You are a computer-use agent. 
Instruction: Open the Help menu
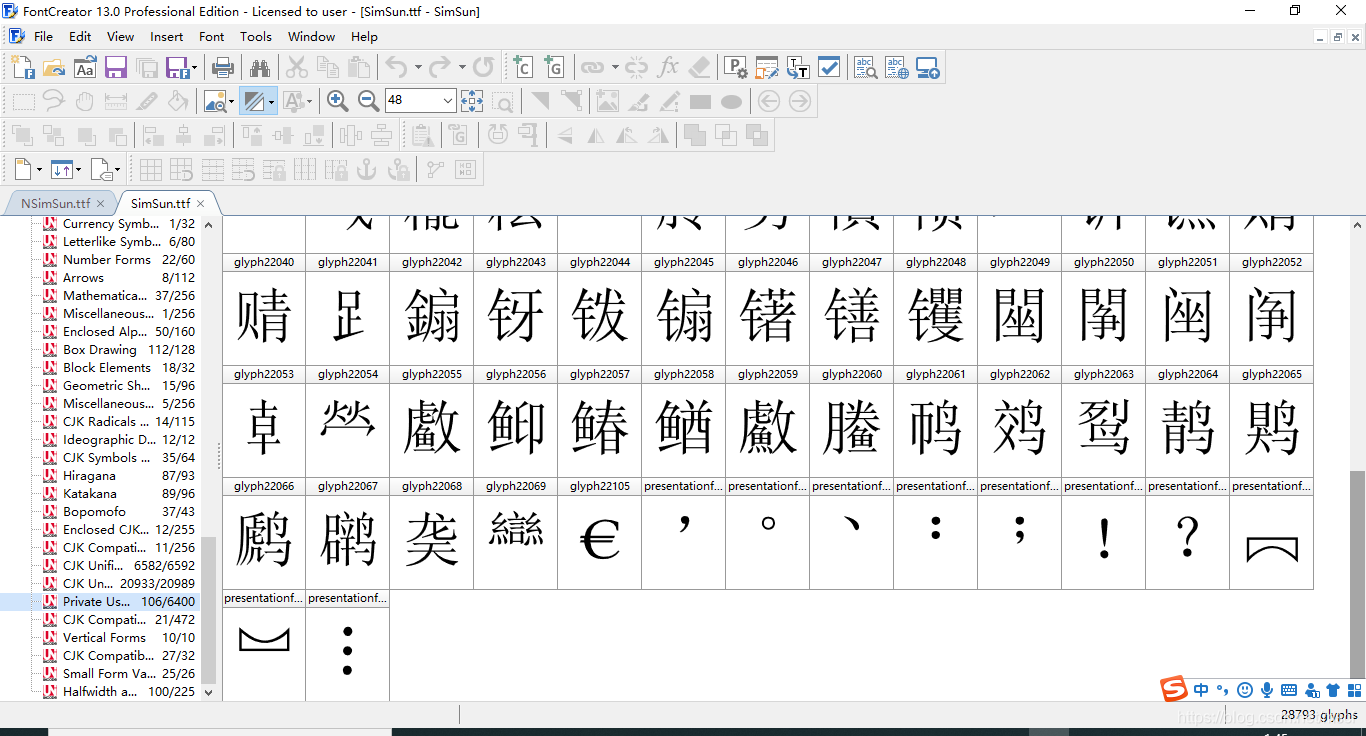point(364,36)
